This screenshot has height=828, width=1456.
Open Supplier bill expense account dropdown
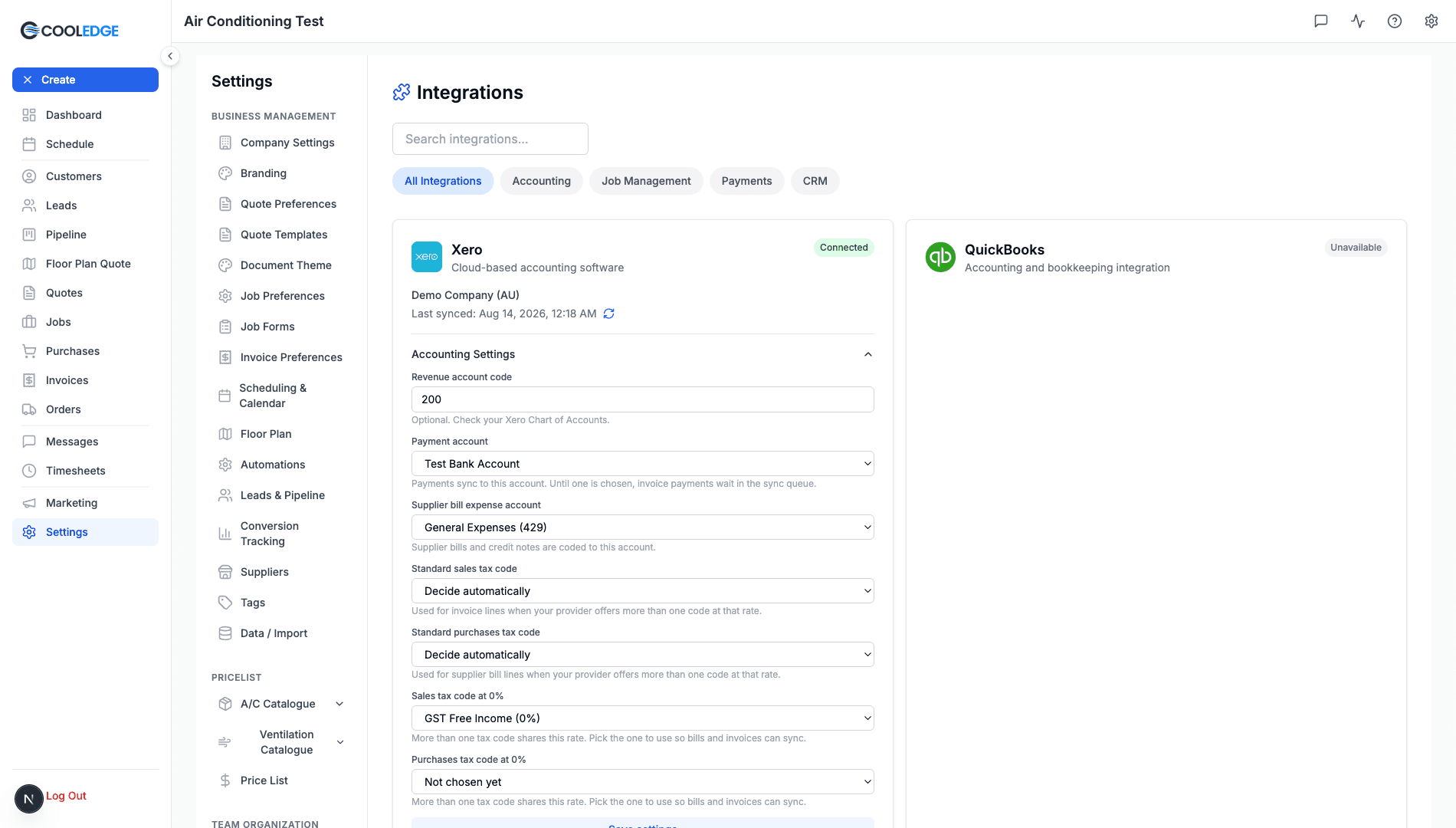point(642,527)
